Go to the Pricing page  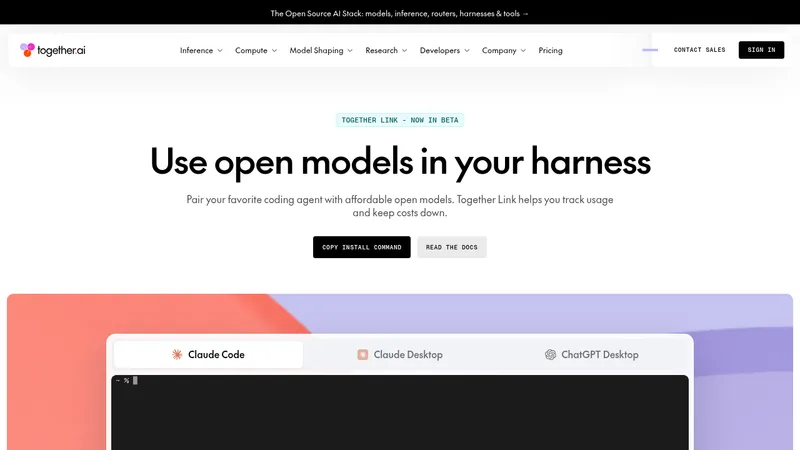point(551,51)
